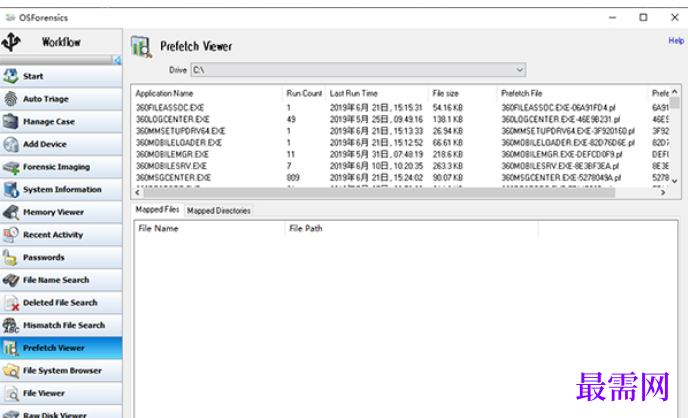Open System Information module button

61,189
